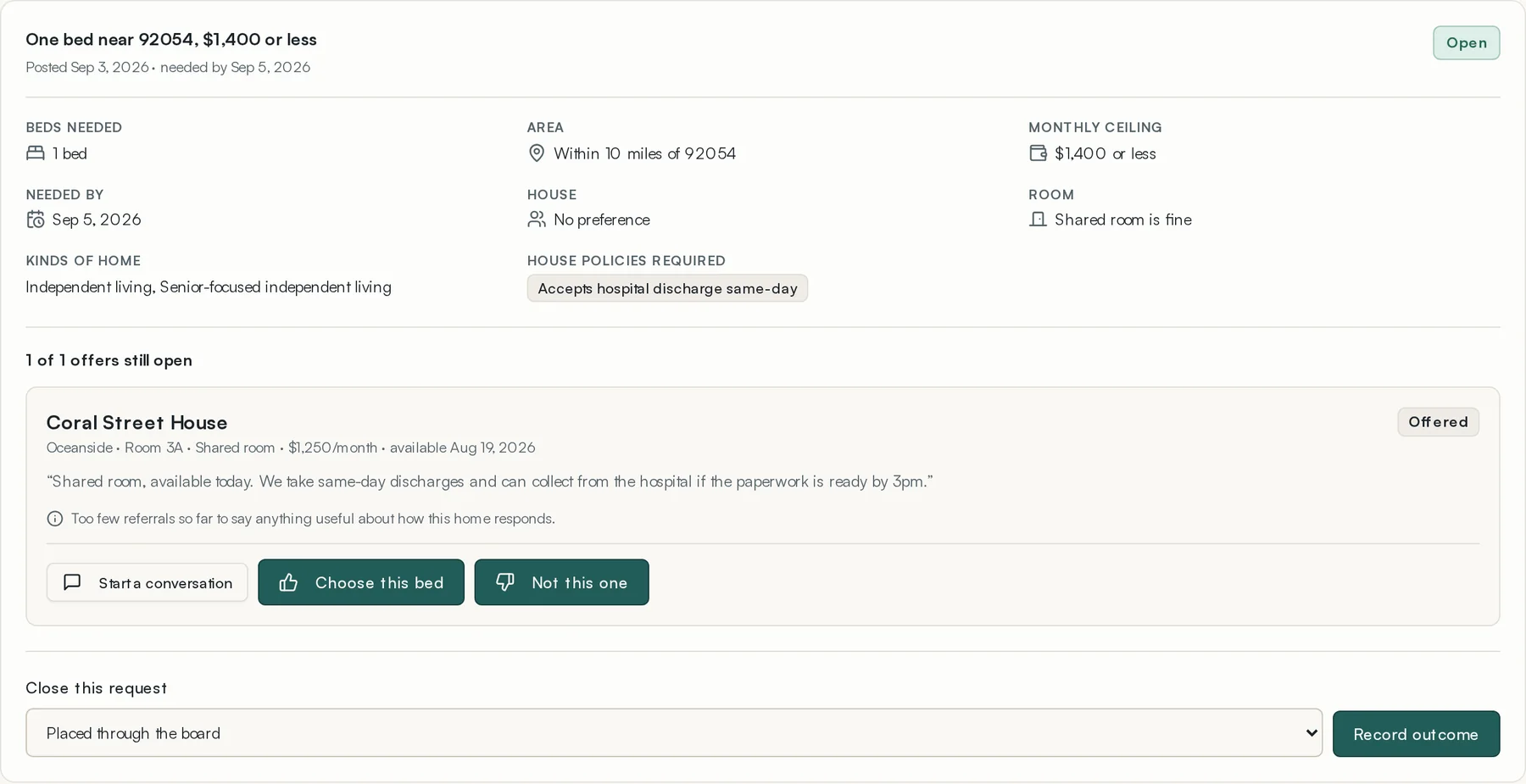Click the thumbs-down icon in Not this one
1526x784 pixels.
pyautogui.click(x=505, y=582)
